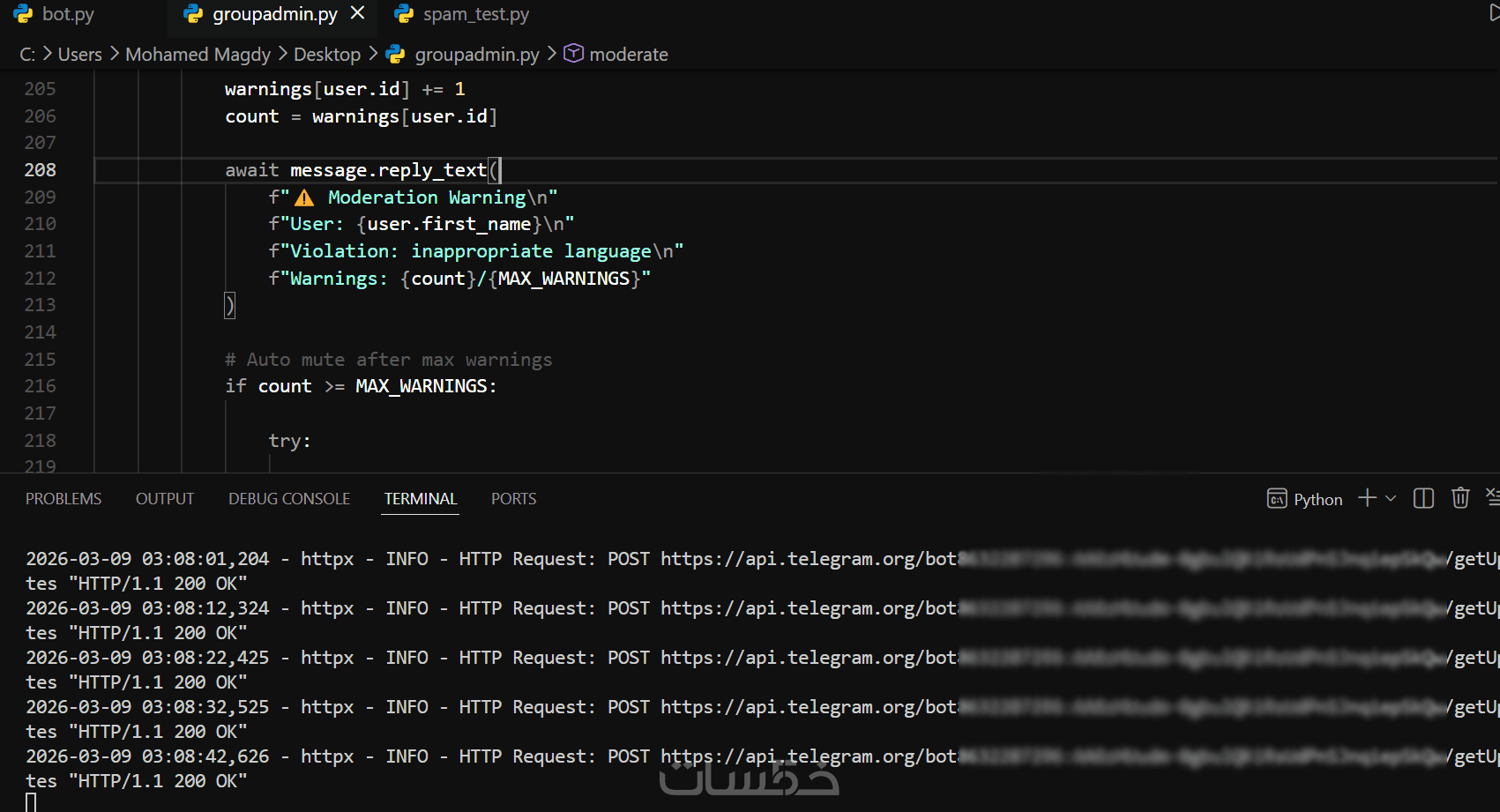Click the Run Python File icon
1500x812 pixels.
tap(1493, 13)
